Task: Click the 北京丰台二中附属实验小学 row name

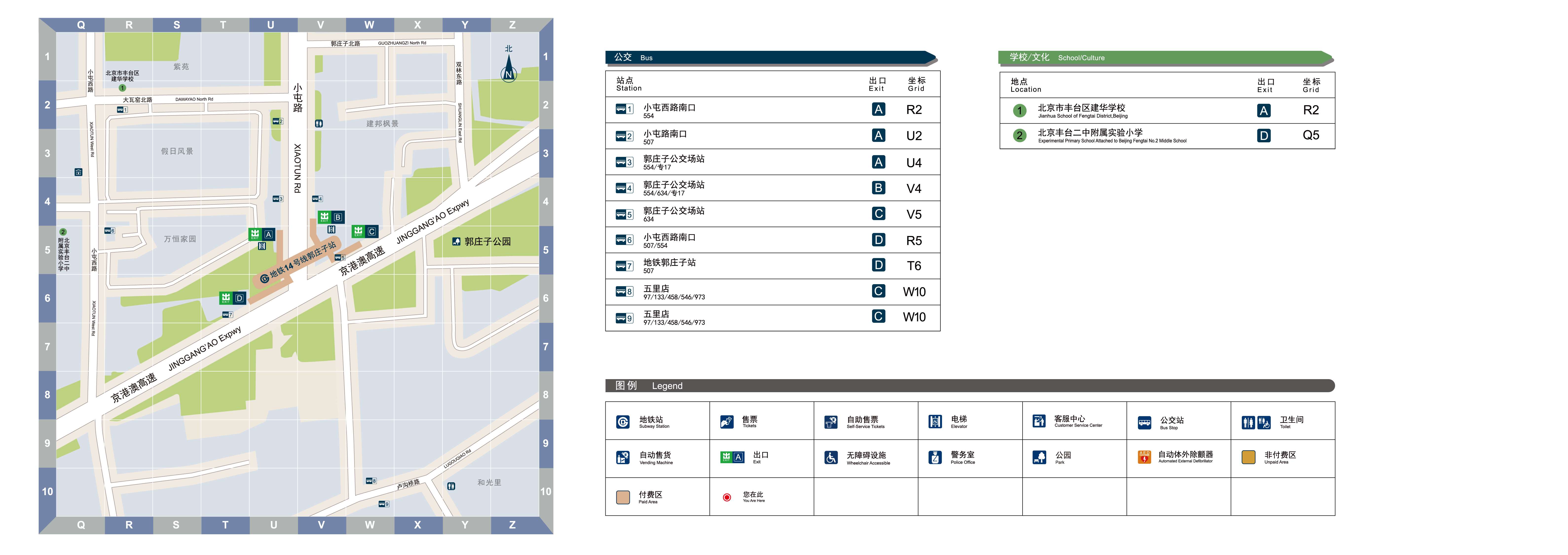Action: [x=1090, y=133]
